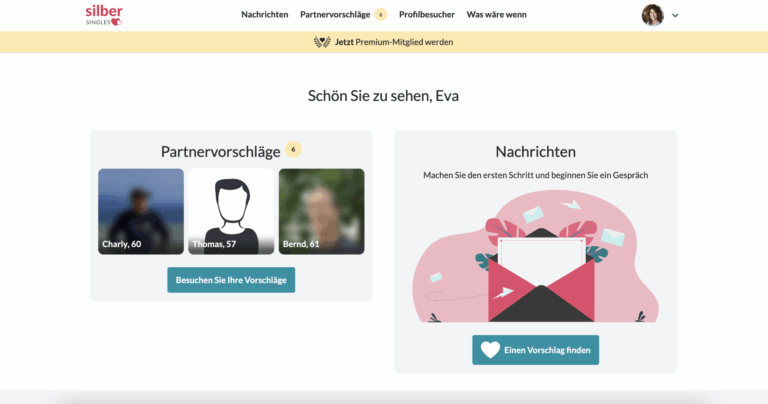This screenshot has width=768, height=404.
Task: Open the Partnervorschläge card heading
Action: (220, 151)
